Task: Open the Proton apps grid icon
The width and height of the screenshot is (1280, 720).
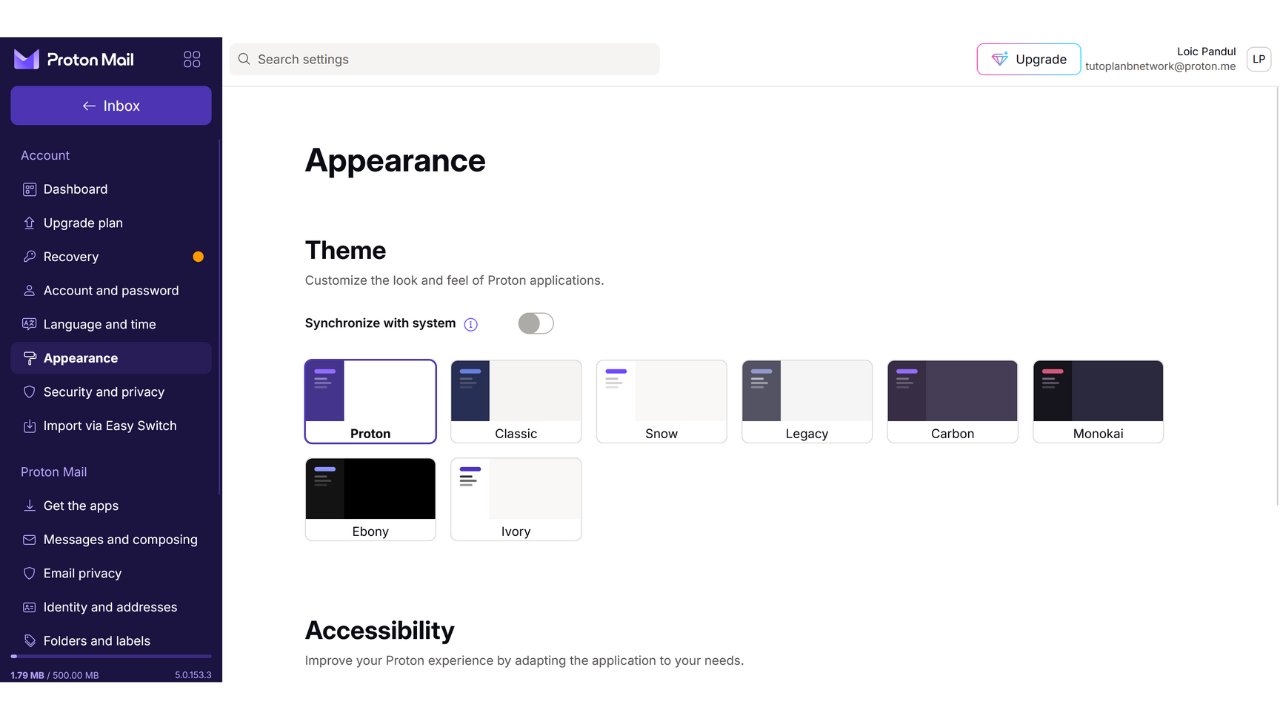Action: [192, 59]
